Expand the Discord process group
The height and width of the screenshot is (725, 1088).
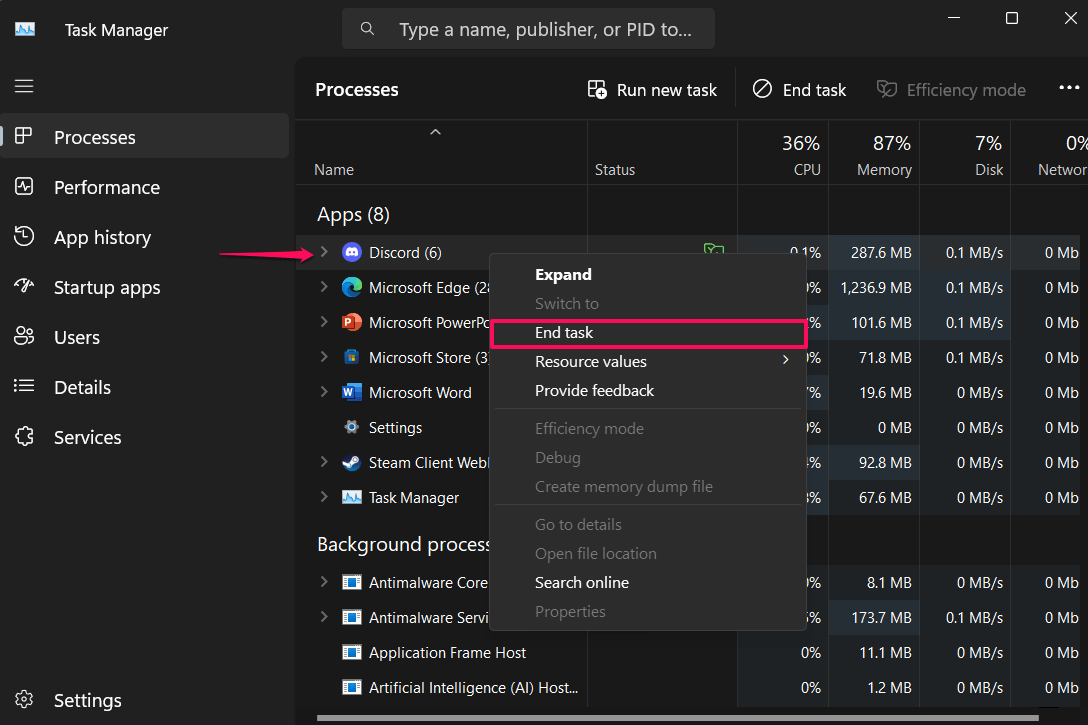pyautogui.click(x=324, y=253)
